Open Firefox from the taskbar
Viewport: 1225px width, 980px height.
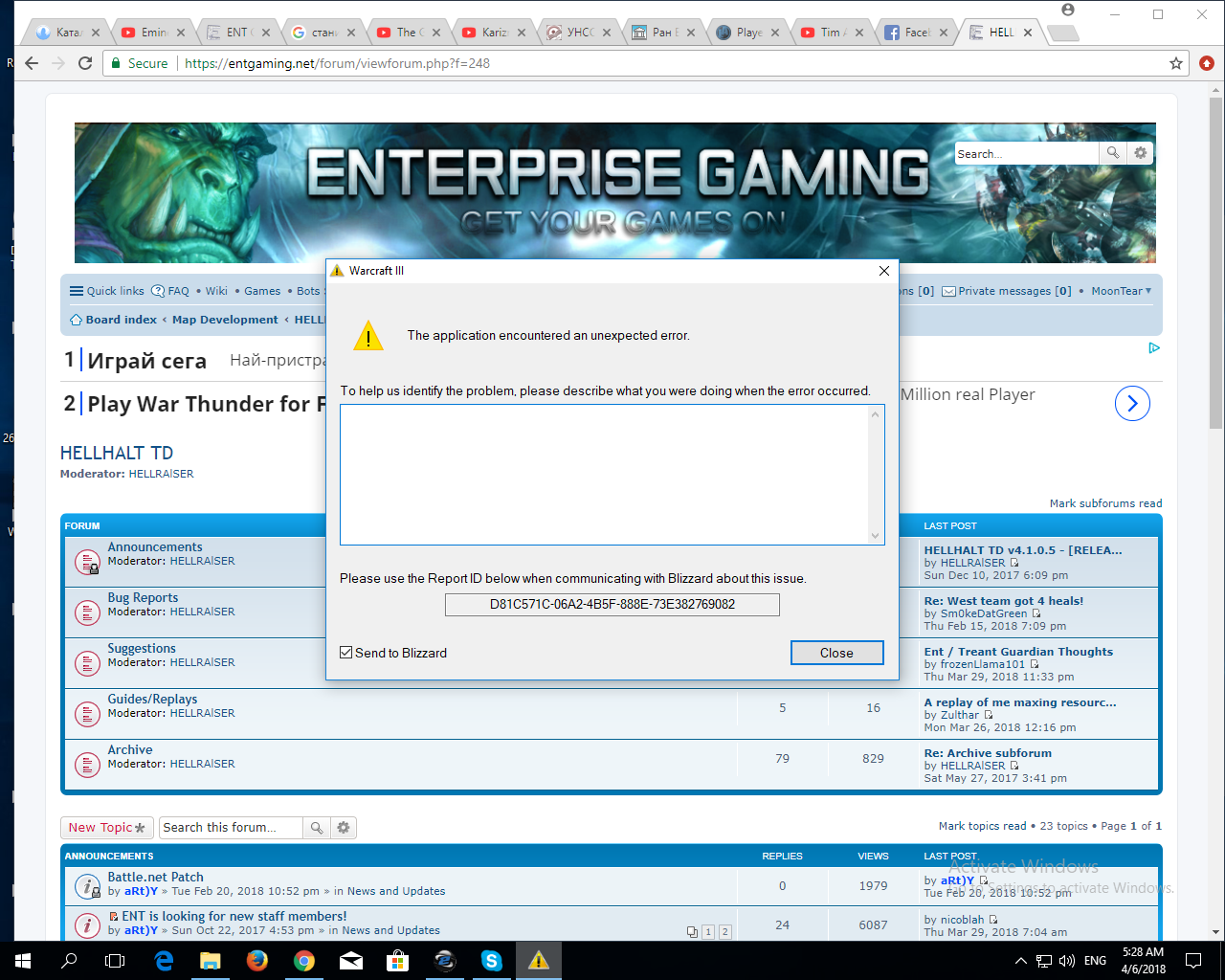[x=257, y=961]
